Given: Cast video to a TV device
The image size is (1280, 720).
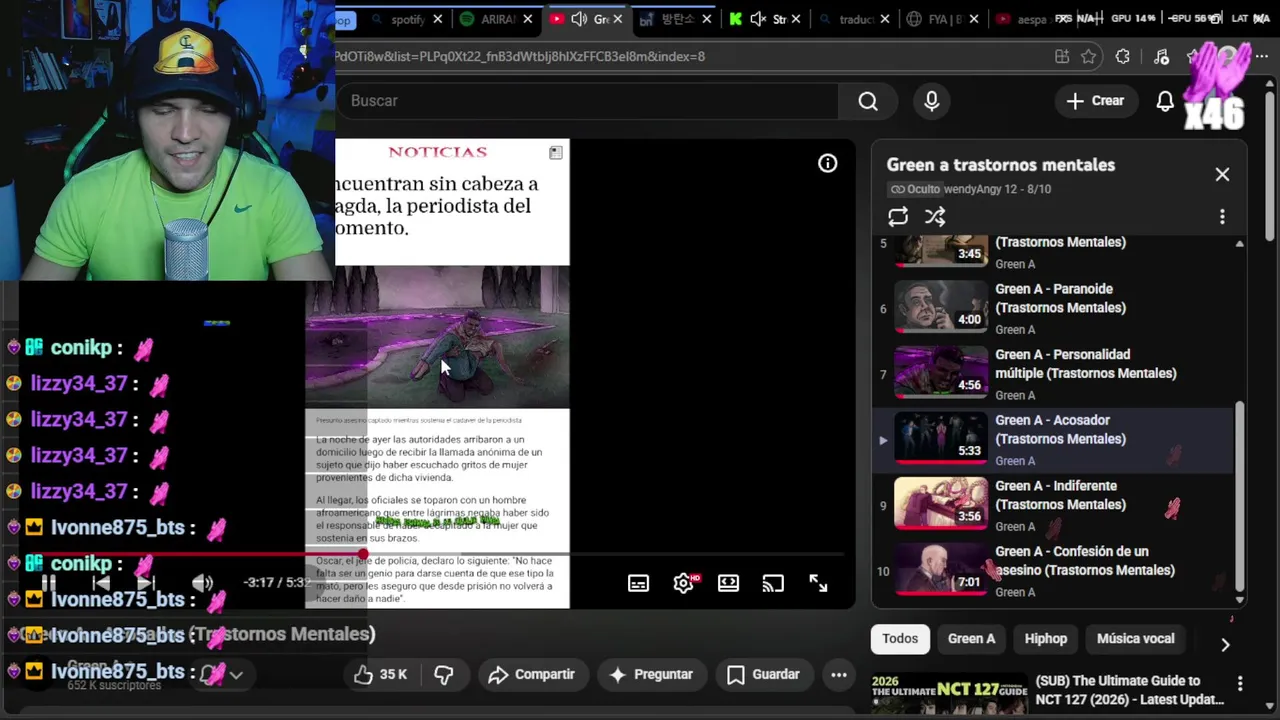Looking at the screenshot, I should pyautogui.click(x=773, y=584).
